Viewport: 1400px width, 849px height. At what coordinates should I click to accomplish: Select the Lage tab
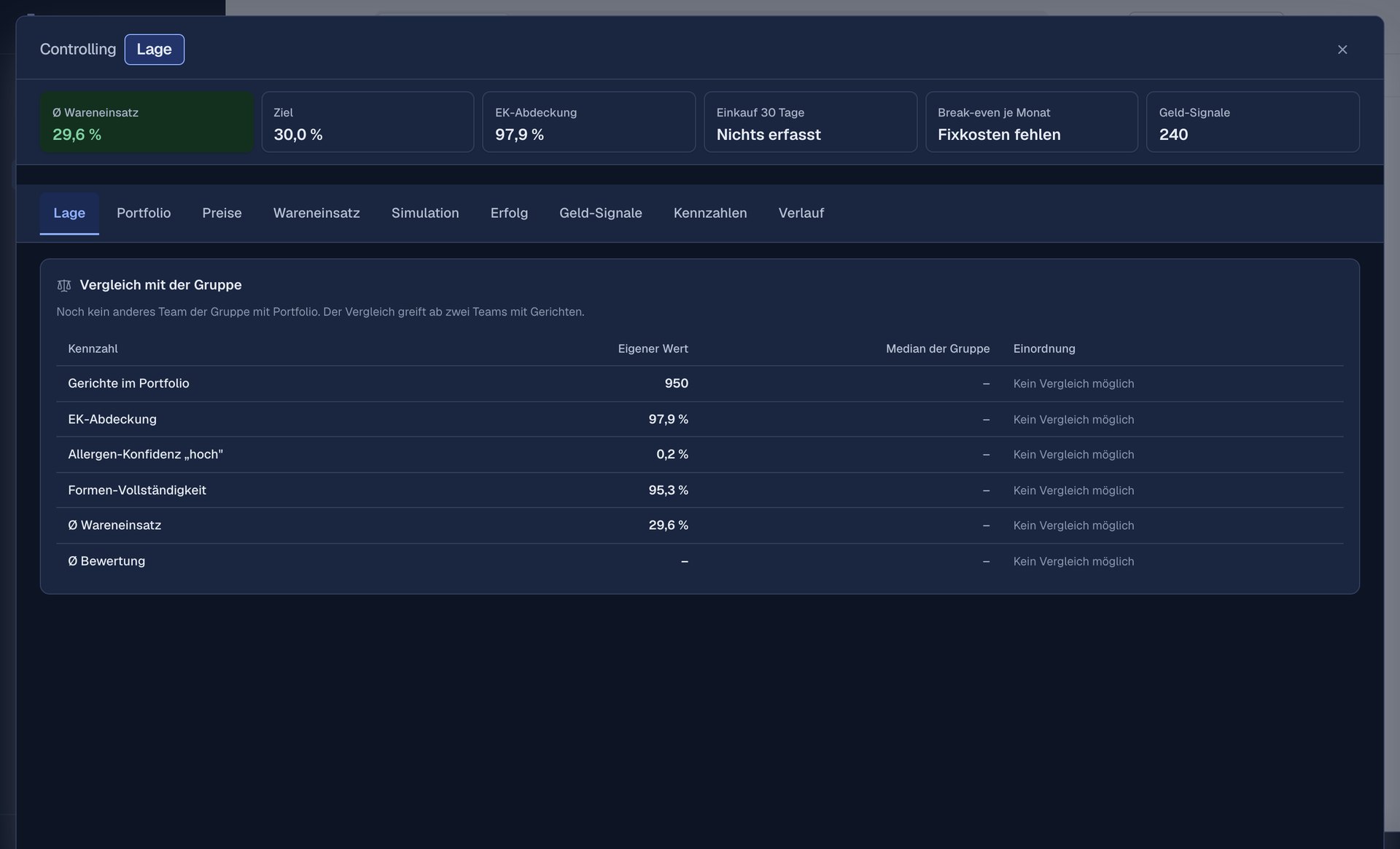[x=69, y=213]
